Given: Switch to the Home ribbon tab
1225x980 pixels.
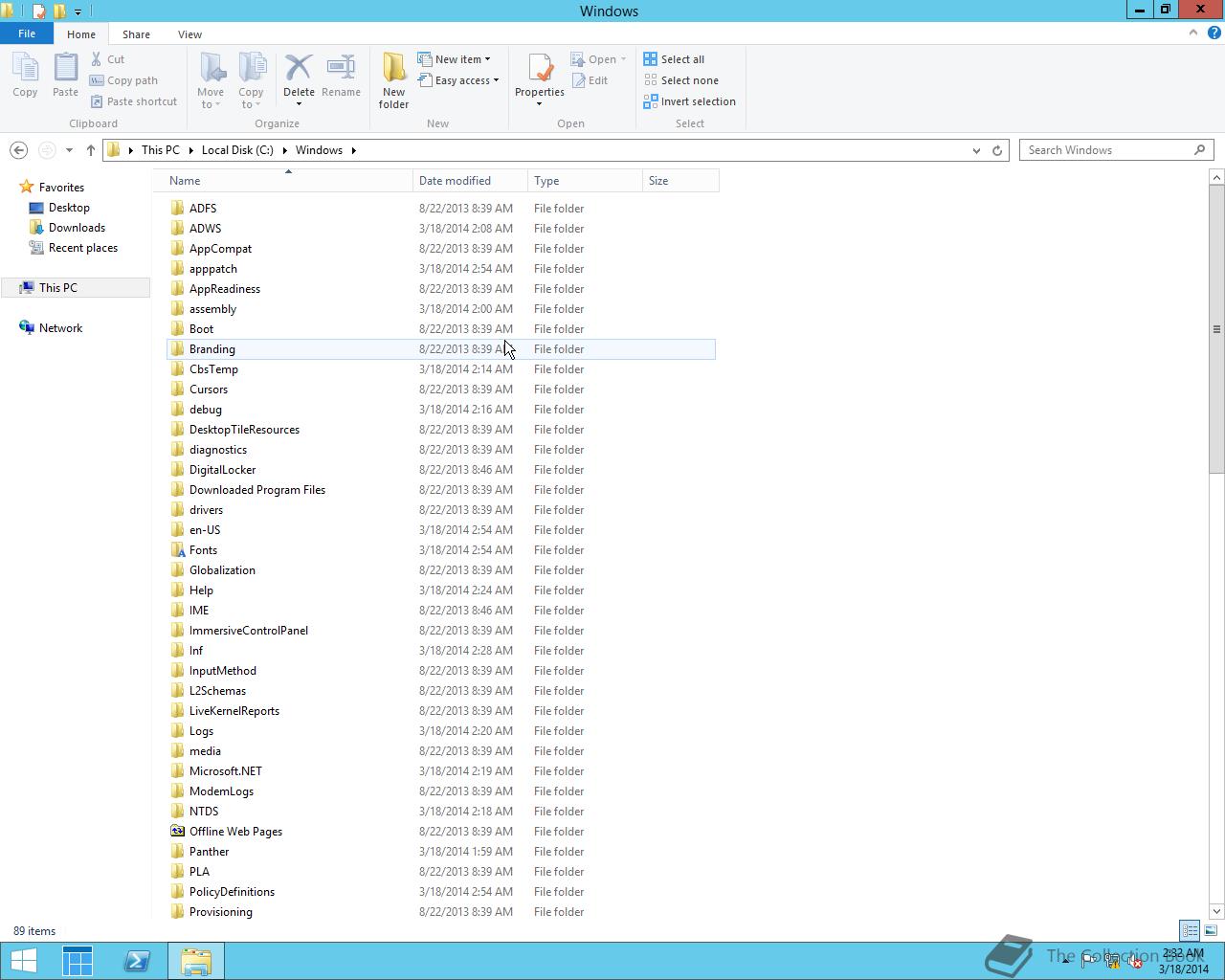Looking at the screenshot, I should click(81, 34).
